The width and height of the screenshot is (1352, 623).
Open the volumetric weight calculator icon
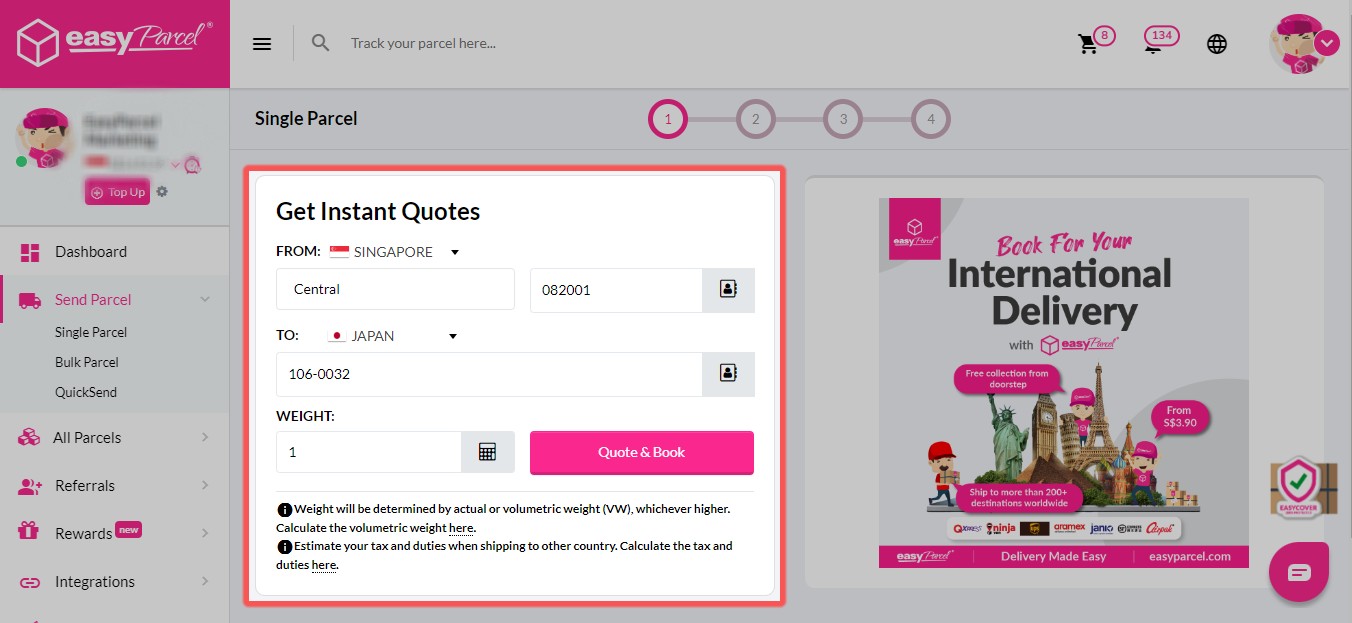coord(487,452)
